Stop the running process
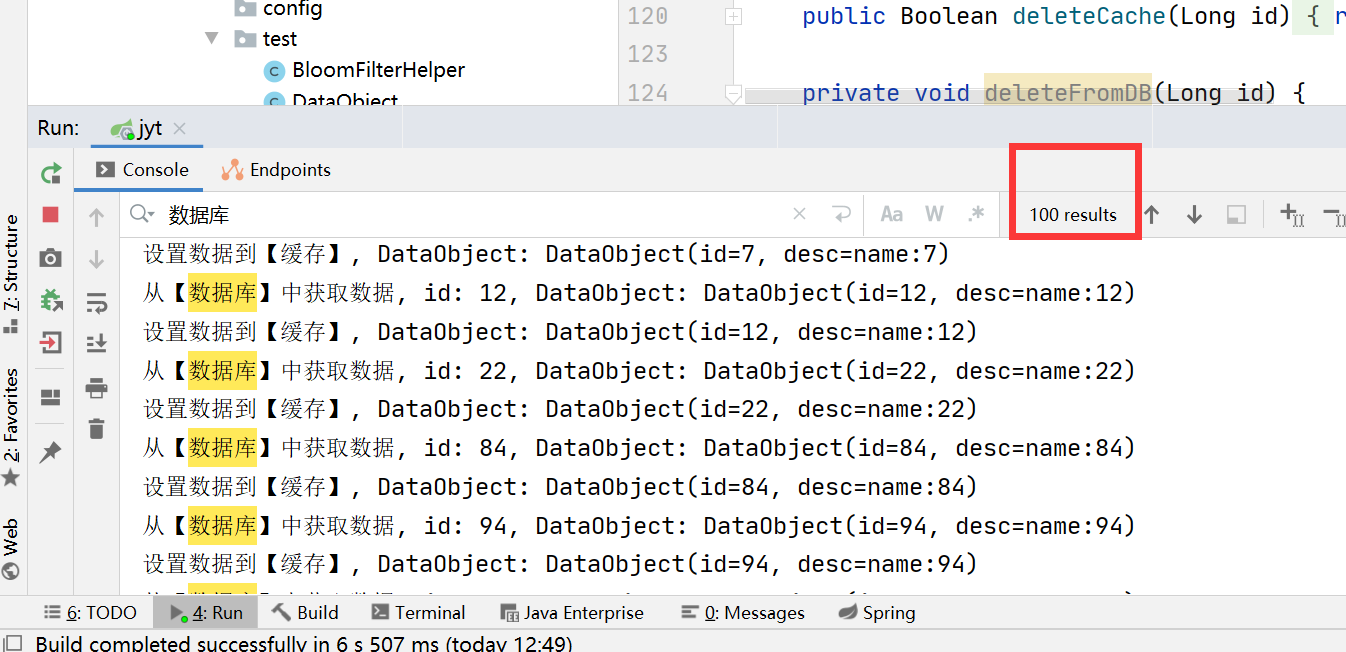Screen dimensions: 1346x652 pyautogui.click(x=50, y=215)
